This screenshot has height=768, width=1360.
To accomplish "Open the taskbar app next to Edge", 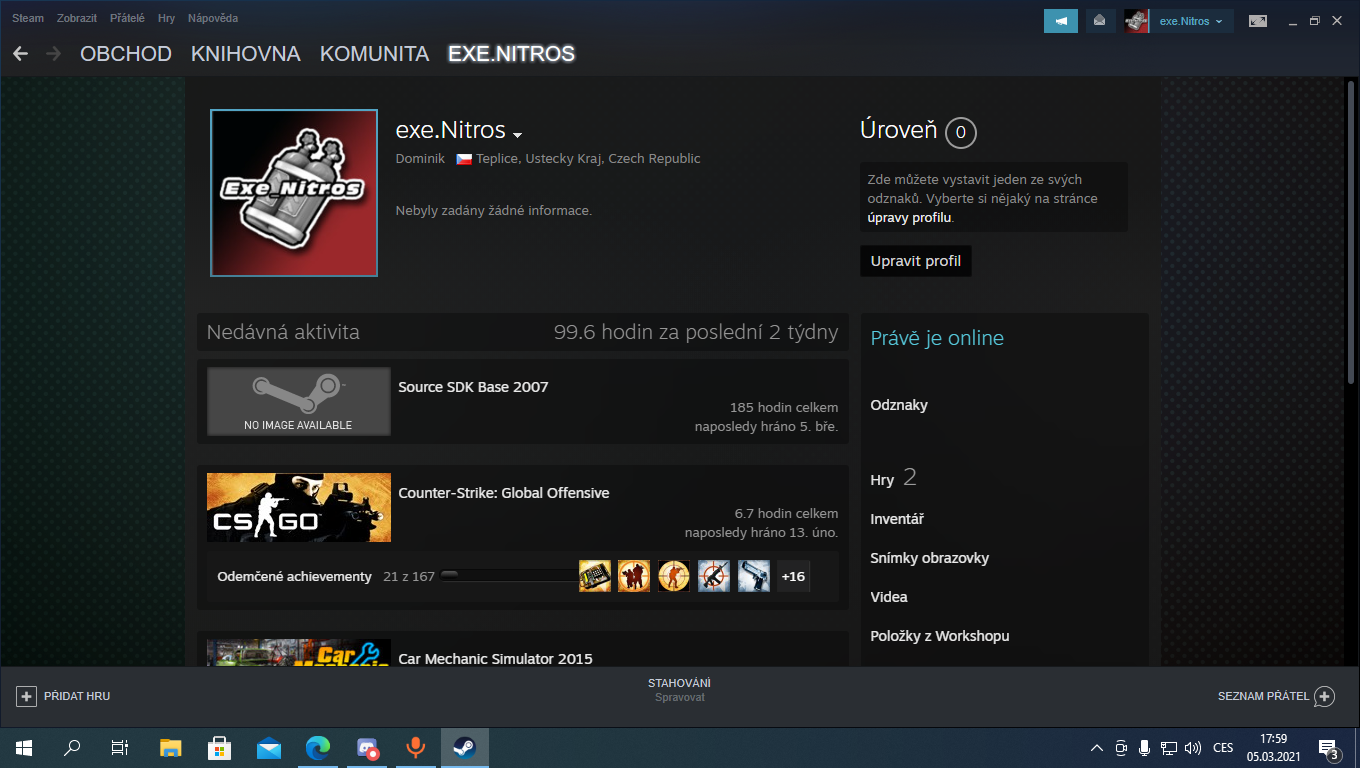I will [x=366, y=748].
